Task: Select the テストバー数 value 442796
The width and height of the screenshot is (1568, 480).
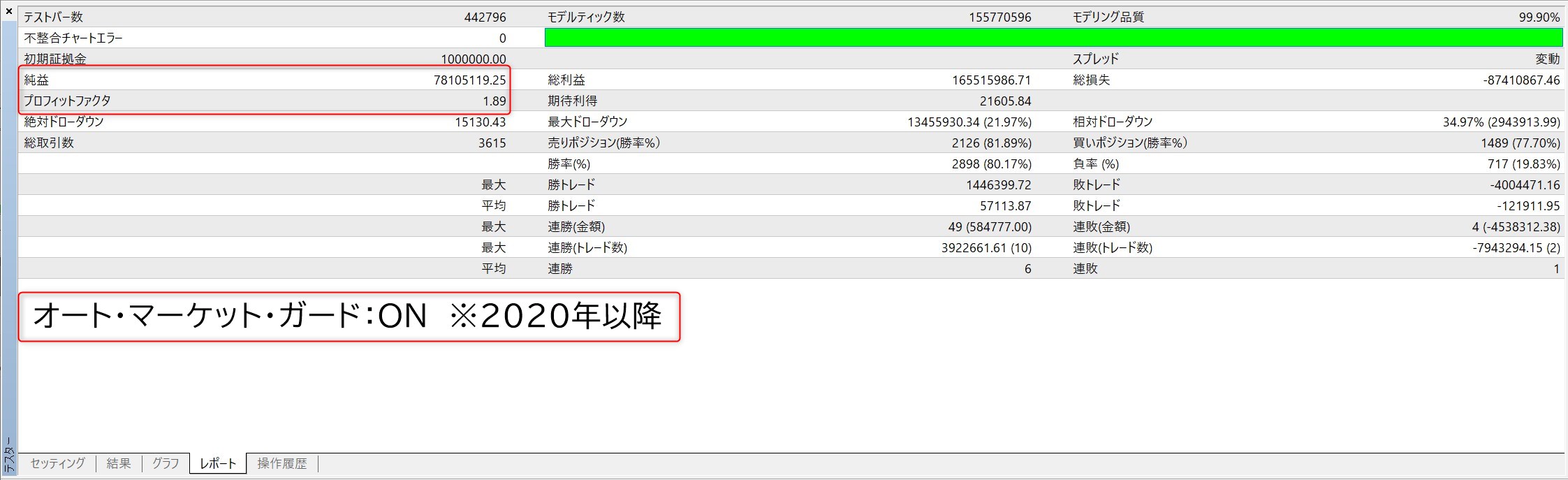Action: pos(485,17)
